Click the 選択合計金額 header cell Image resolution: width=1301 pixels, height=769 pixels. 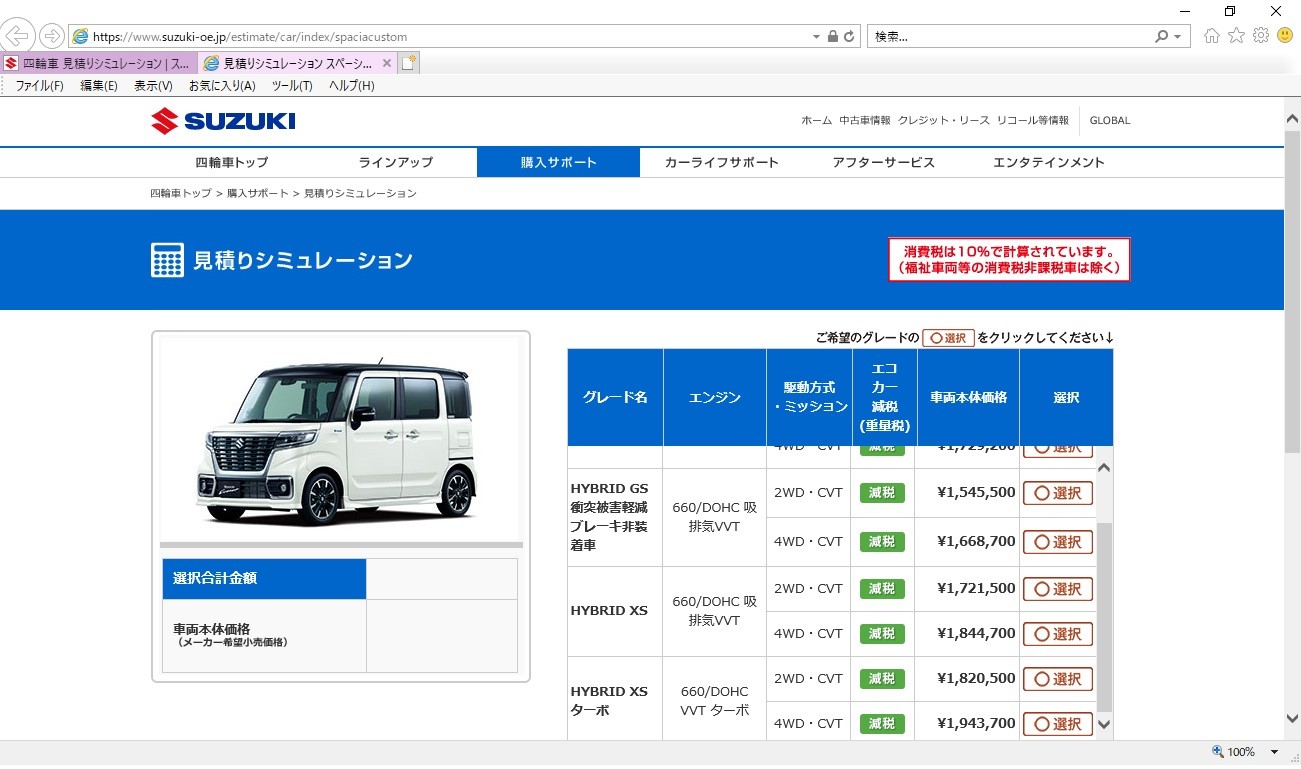(x=264, y=578)
